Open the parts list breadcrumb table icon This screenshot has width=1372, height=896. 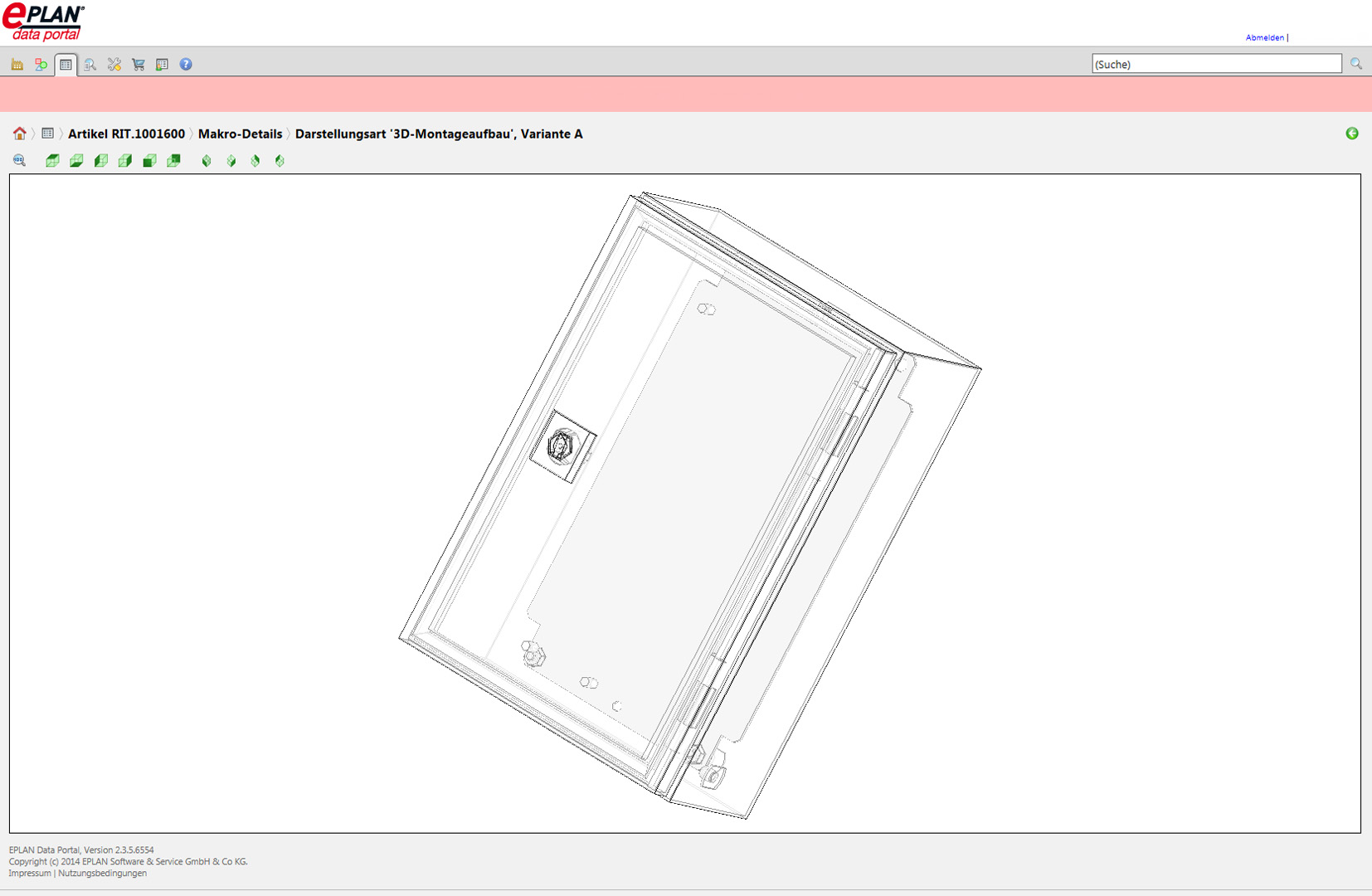(48, 134)
